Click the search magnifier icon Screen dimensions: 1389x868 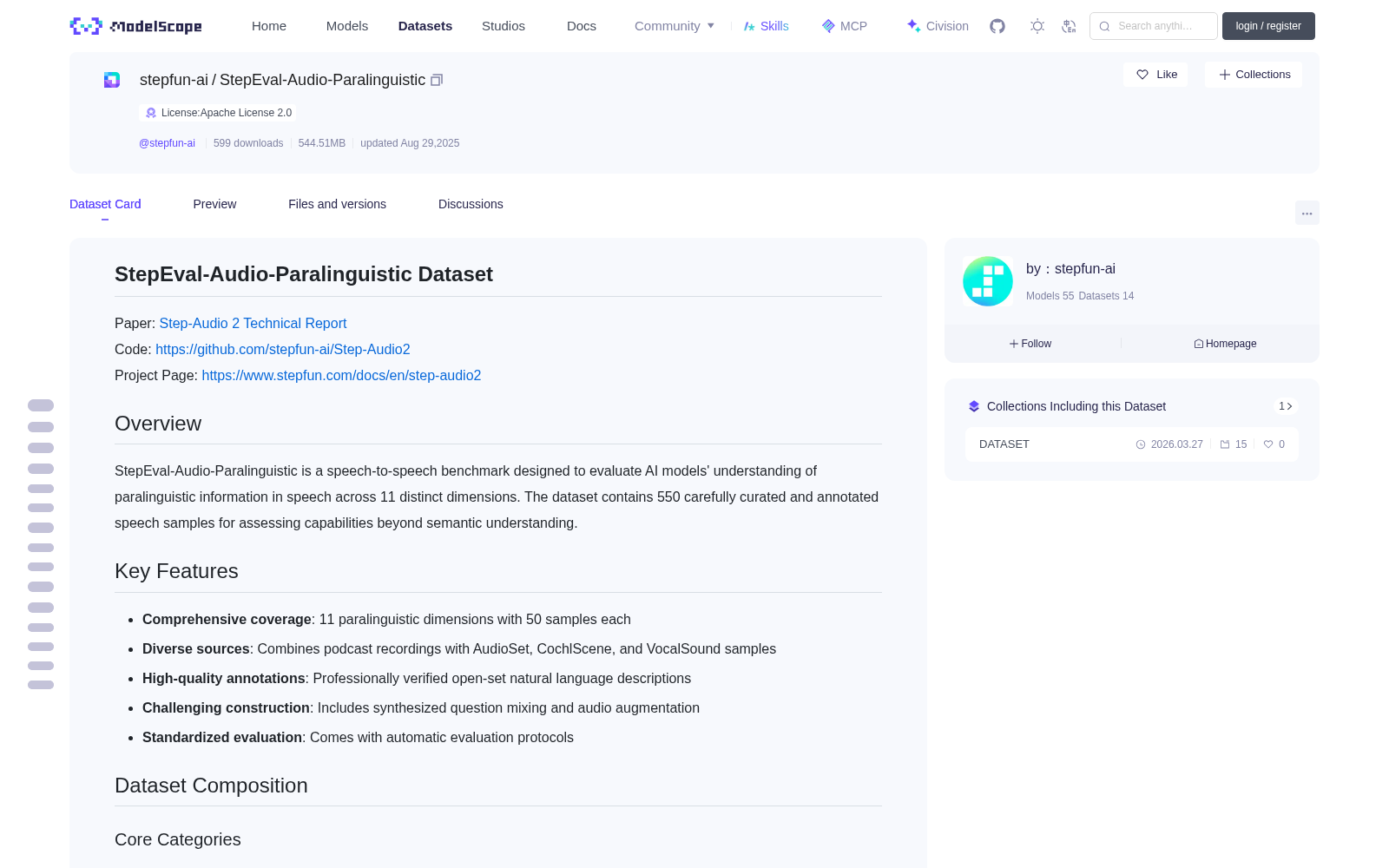click(1104, 26)
